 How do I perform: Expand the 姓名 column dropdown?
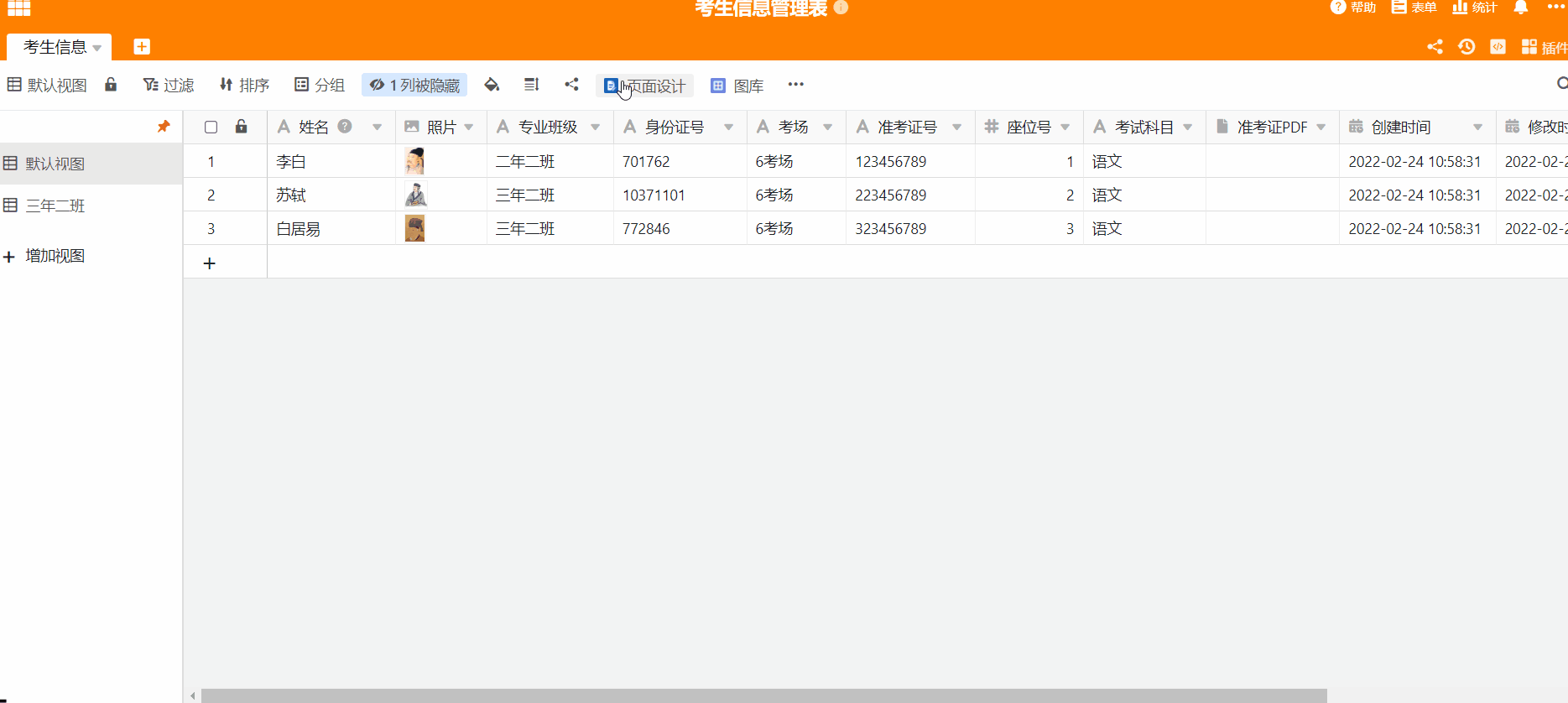[378, 128]
